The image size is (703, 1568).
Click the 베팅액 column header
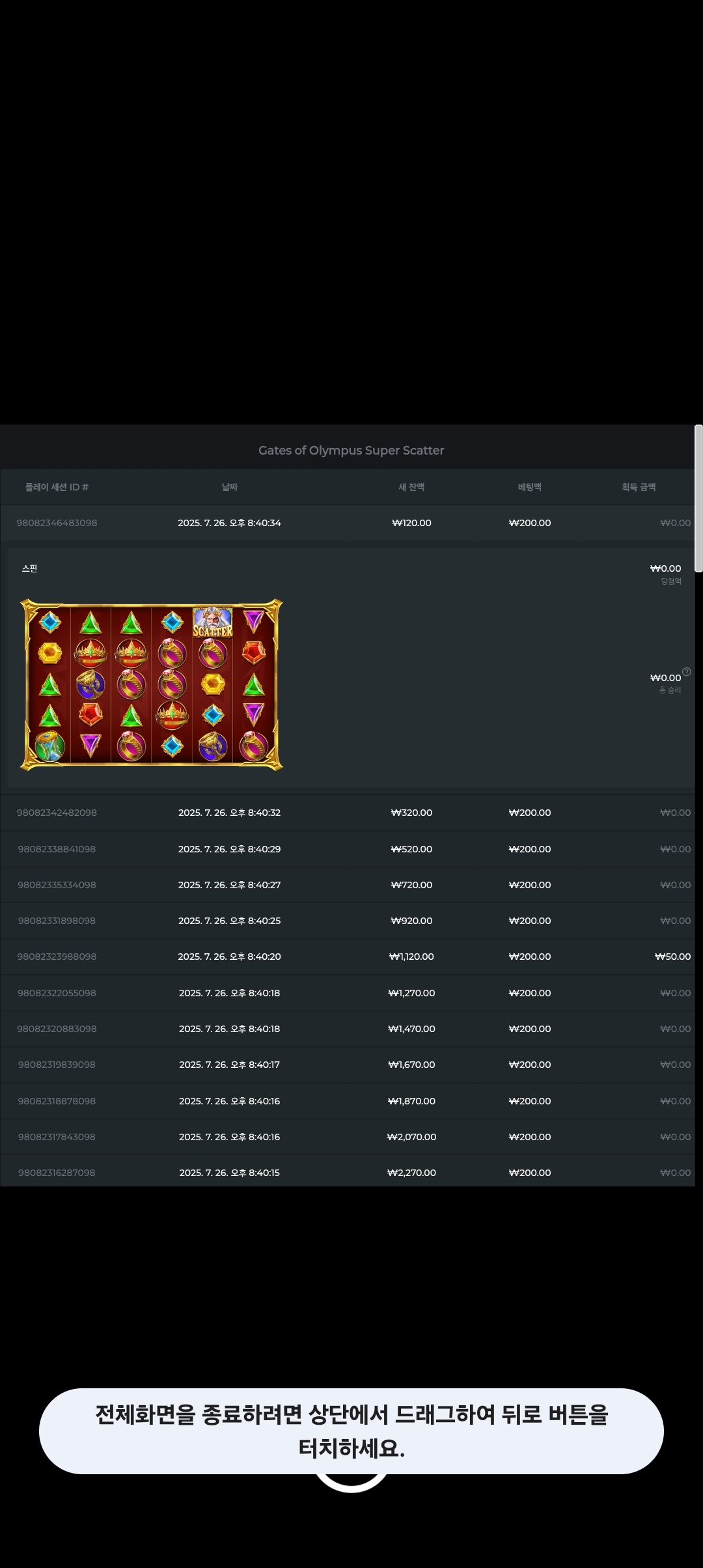point(530,487)
